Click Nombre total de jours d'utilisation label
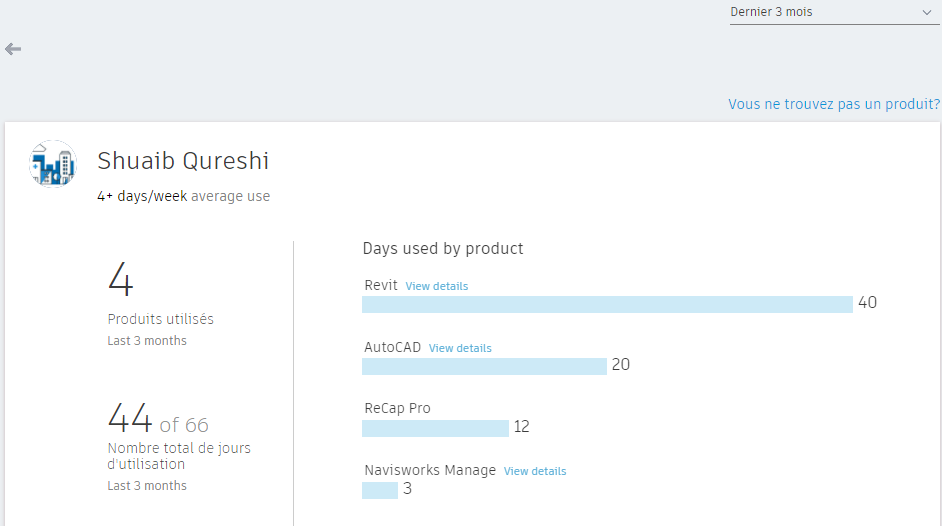Screen dimensions: 942x526 point(179,456)
